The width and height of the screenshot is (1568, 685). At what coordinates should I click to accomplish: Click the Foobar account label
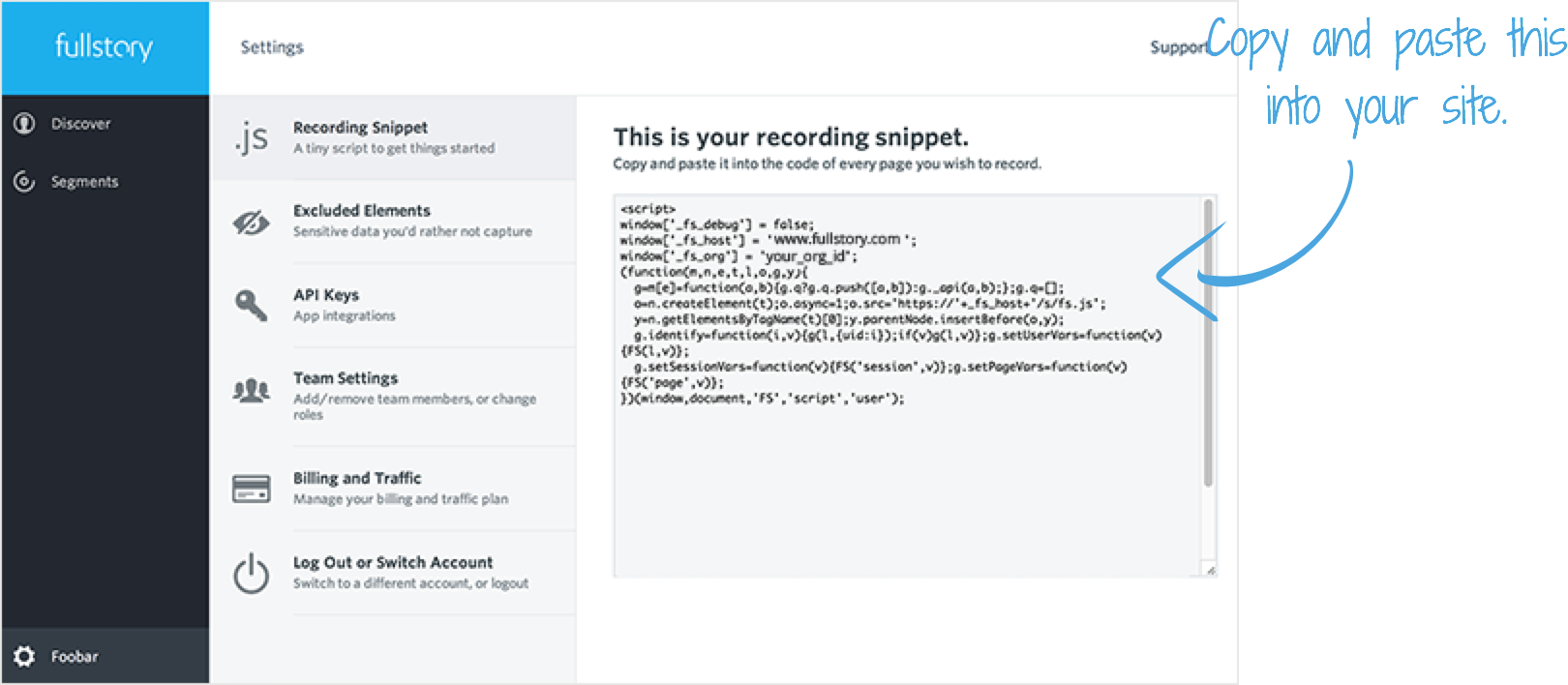75,656
